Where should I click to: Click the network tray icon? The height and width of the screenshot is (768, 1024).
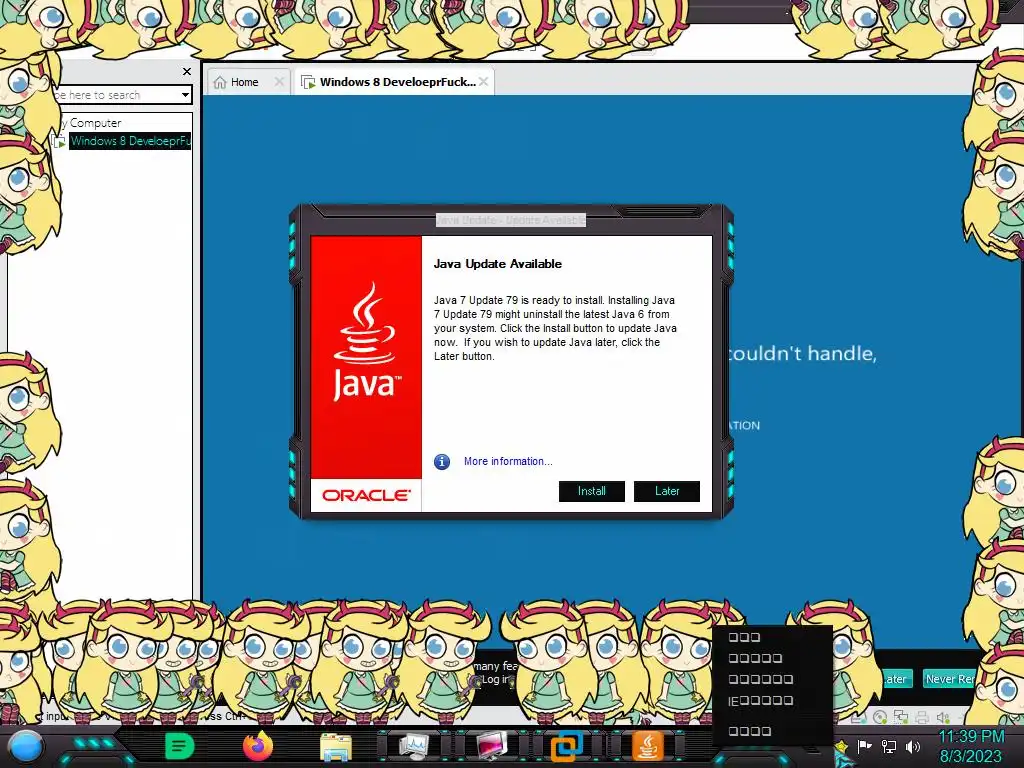point(889,746)
